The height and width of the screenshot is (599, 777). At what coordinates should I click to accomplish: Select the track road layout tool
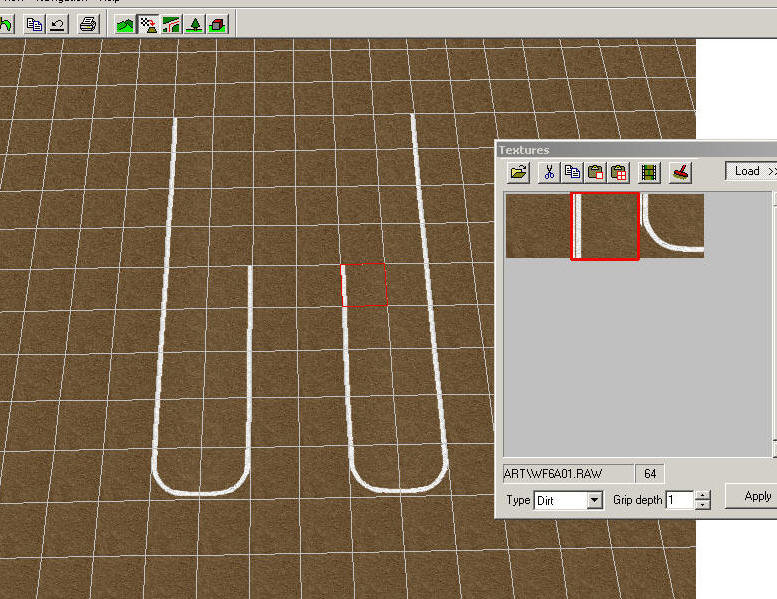(171, 24)
